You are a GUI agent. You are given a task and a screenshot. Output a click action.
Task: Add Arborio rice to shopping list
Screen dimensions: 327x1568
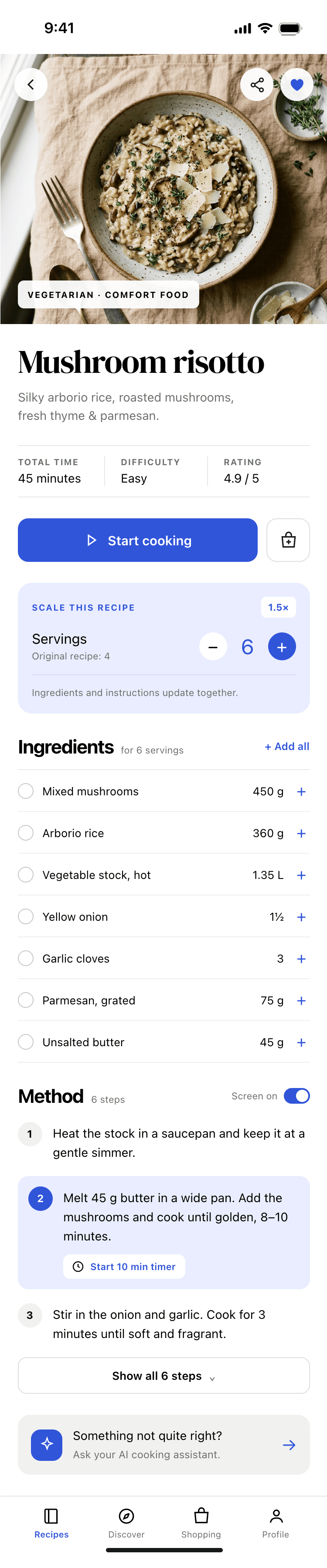(x=301, y=833)
